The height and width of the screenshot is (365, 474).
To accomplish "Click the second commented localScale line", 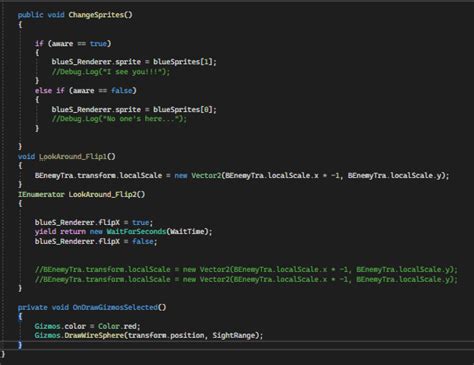I will coord(246,279).
